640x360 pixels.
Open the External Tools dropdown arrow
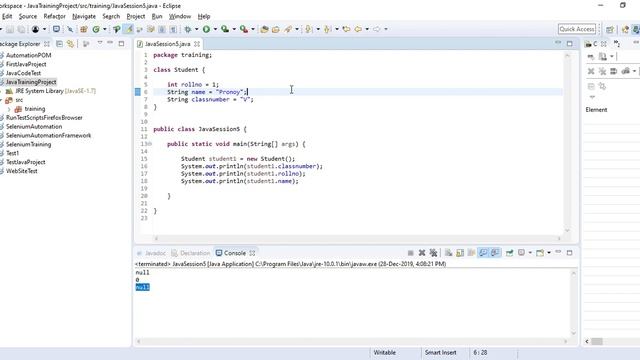[253, 29]
